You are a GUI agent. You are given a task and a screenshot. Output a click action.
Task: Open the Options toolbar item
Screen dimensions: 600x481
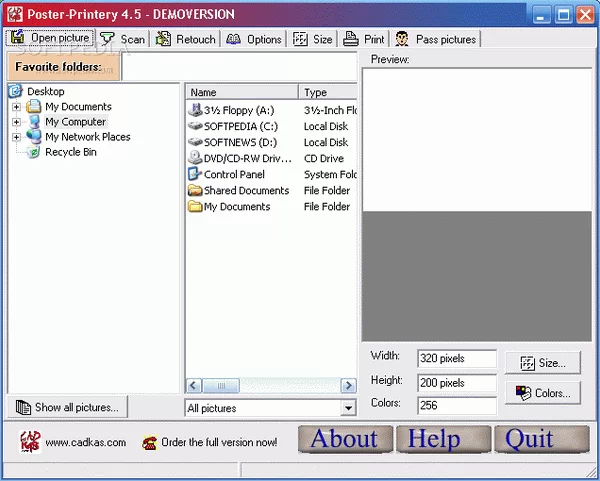point(254,39)
